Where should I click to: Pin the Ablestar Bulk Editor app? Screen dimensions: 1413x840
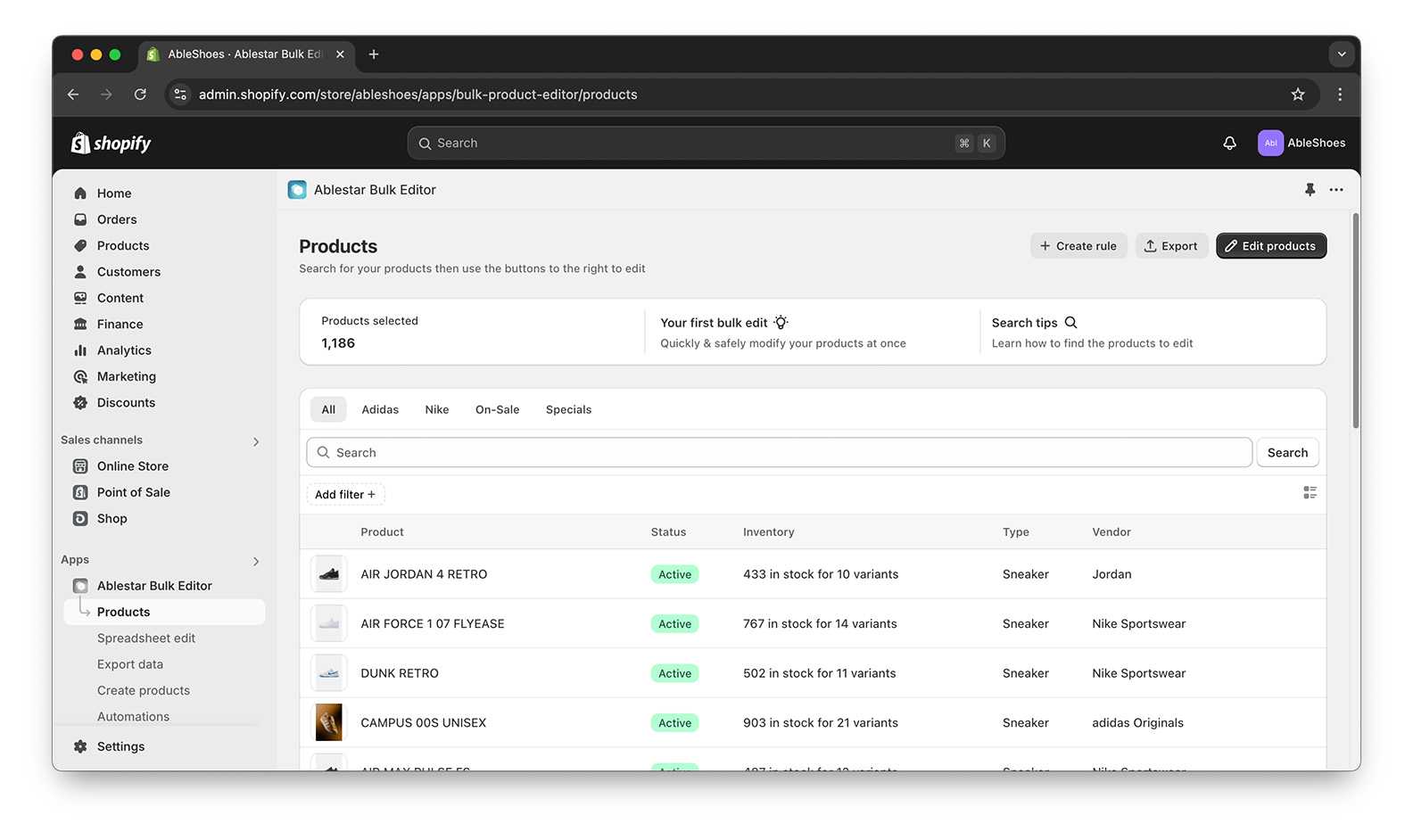pyautogui.click(x=1310, y=190)
